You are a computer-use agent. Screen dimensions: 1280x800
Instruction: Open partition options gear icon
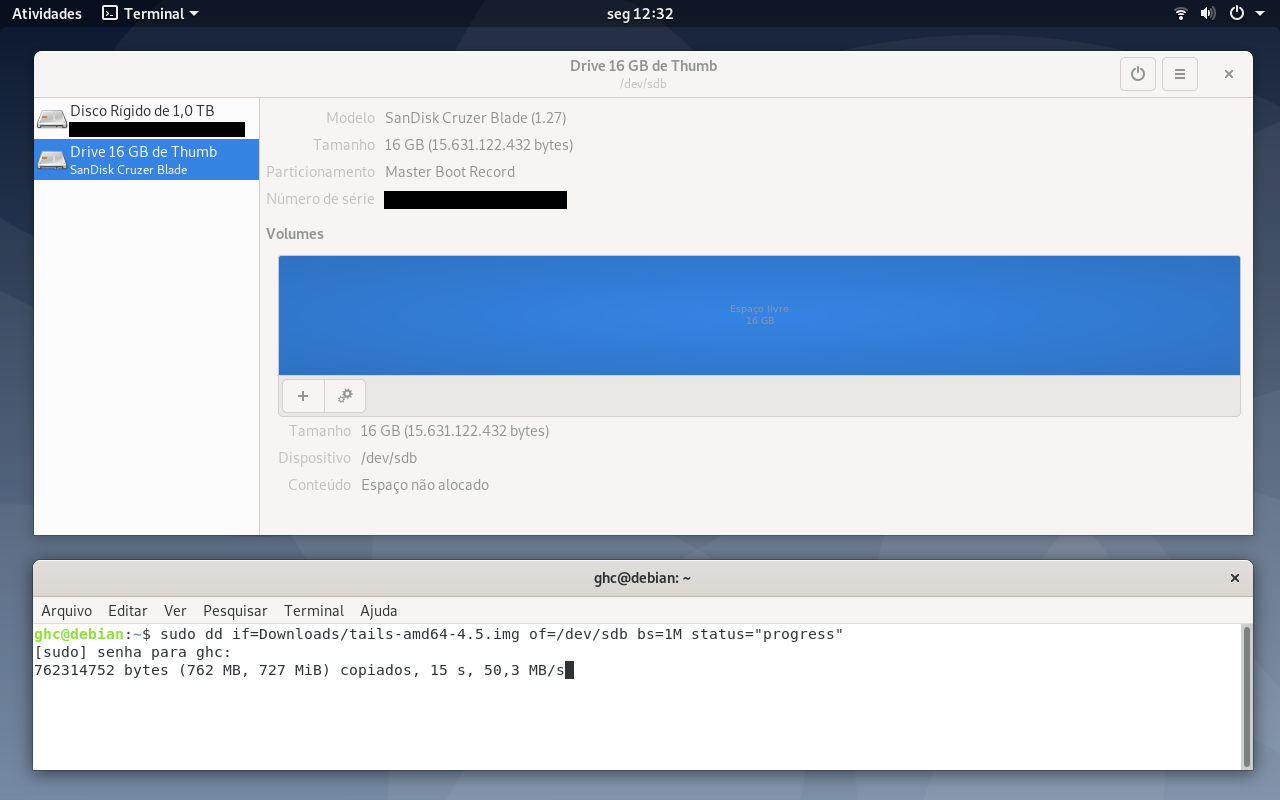[345, 396]
